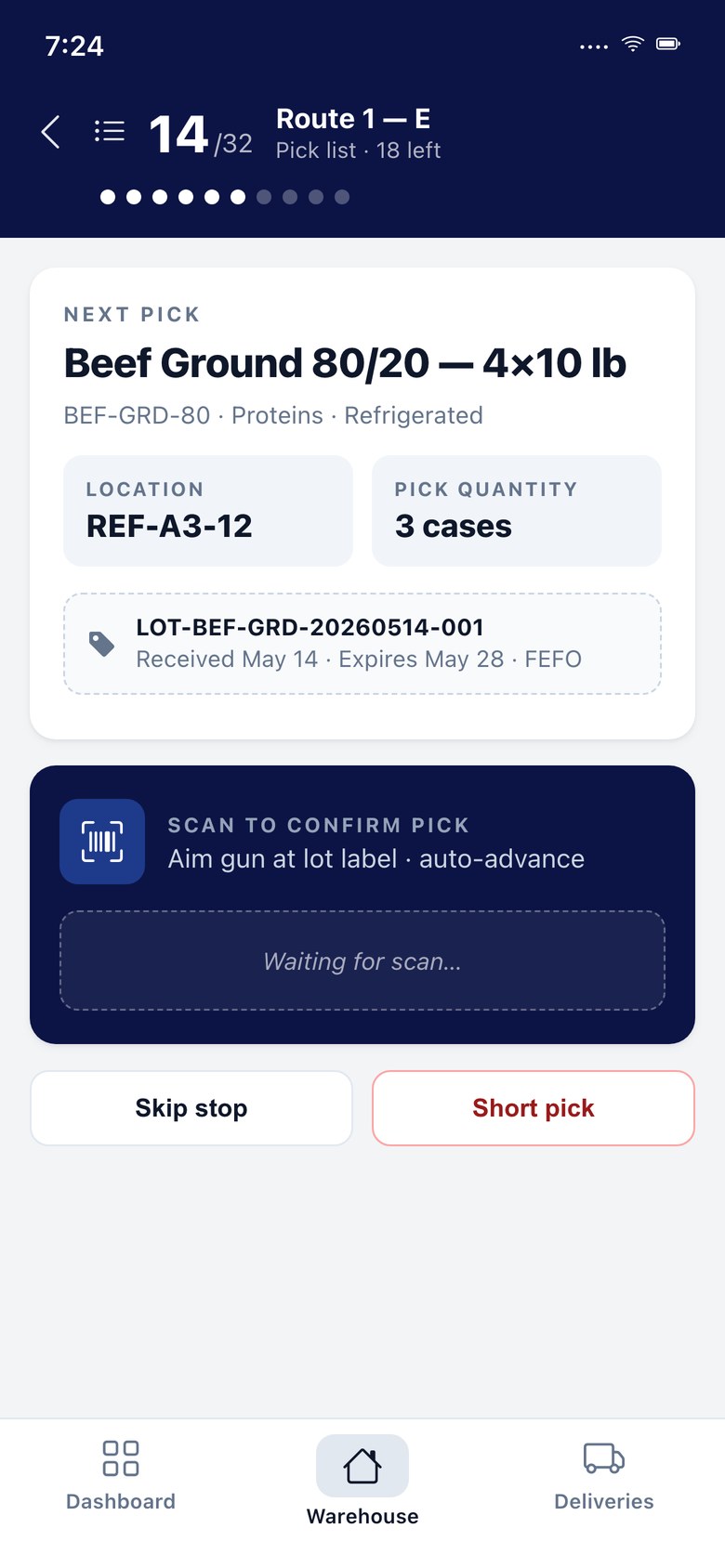Screen dimensions: 725x1568
Task: Tap the first progress dot
Action: tap(108, 197)
